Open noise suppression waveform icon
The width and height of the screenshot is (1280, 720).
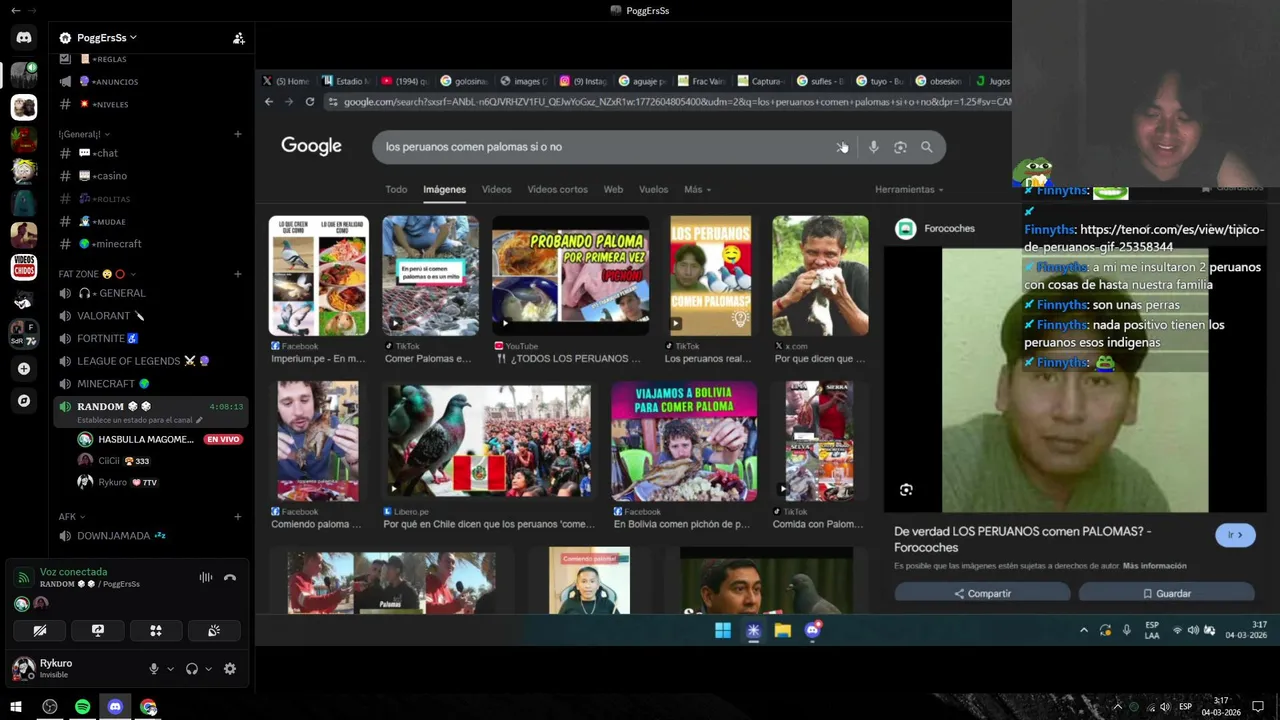click(205, 577)
